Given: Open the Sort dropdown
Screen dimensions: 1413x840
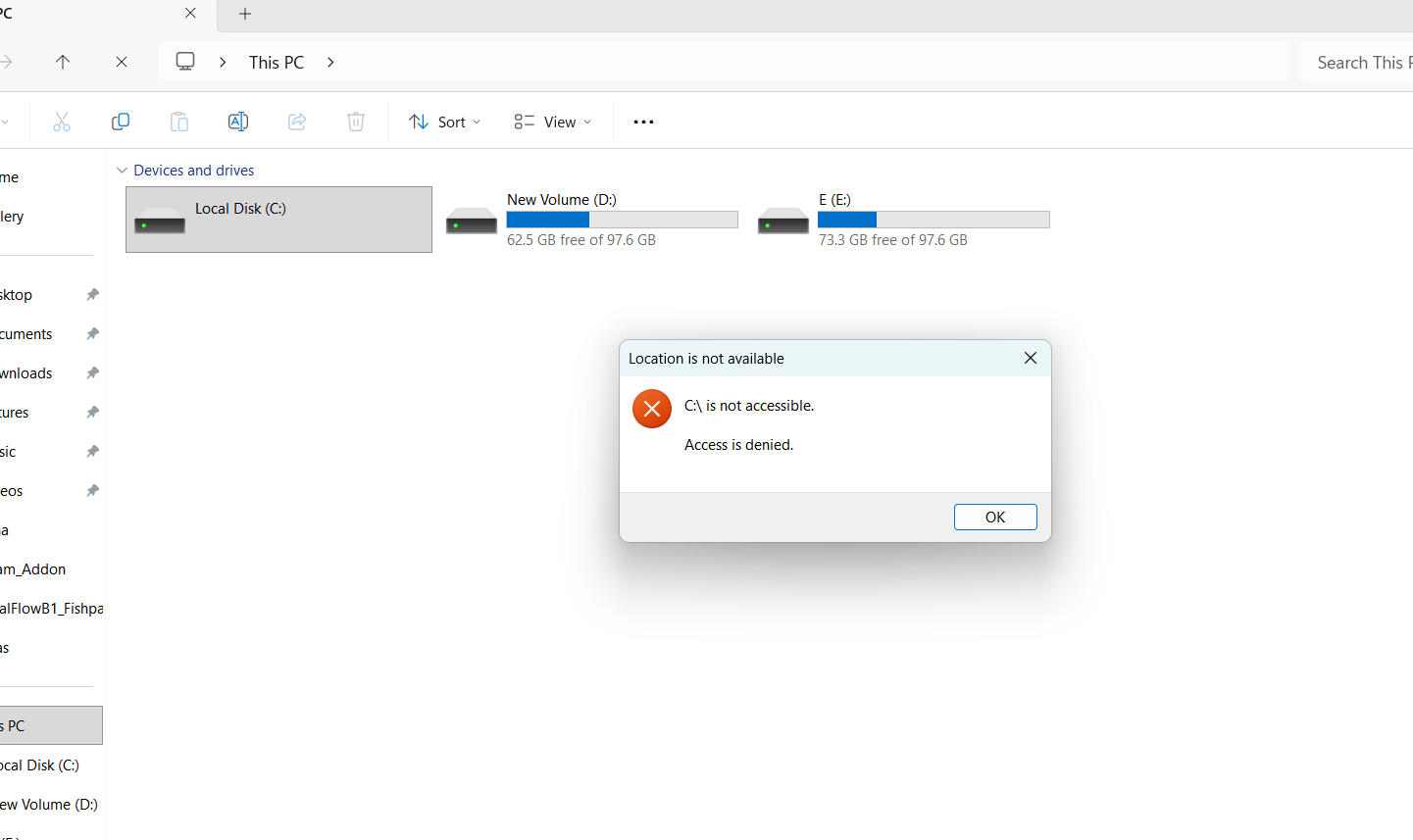Looking at the screenshot, I should [x=445, y=122].
